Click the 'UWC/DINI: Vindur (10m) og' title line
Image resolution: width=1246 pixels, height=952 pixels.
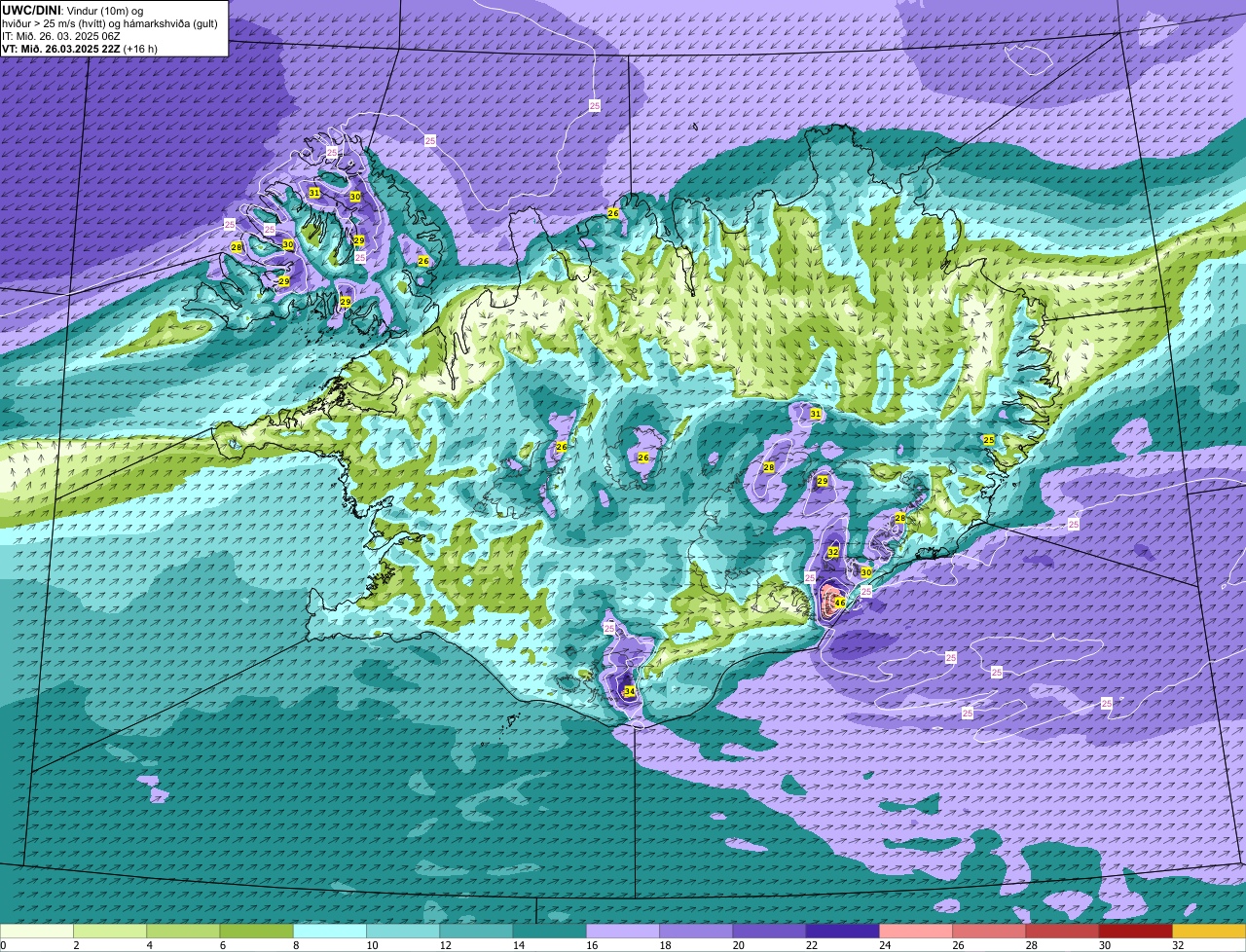(x=73, y=10)
